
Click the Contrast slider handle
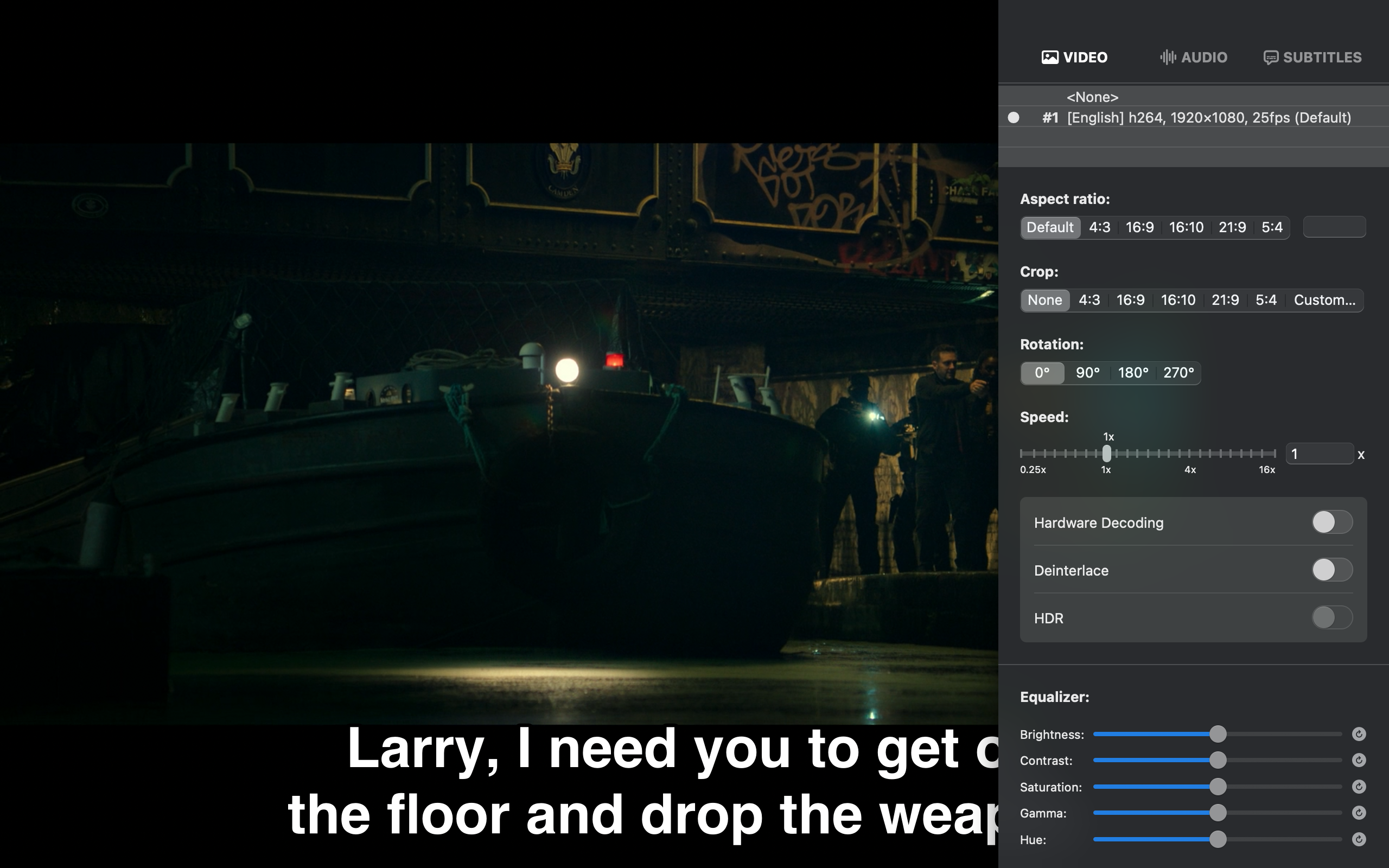(x=1218, y=760)
